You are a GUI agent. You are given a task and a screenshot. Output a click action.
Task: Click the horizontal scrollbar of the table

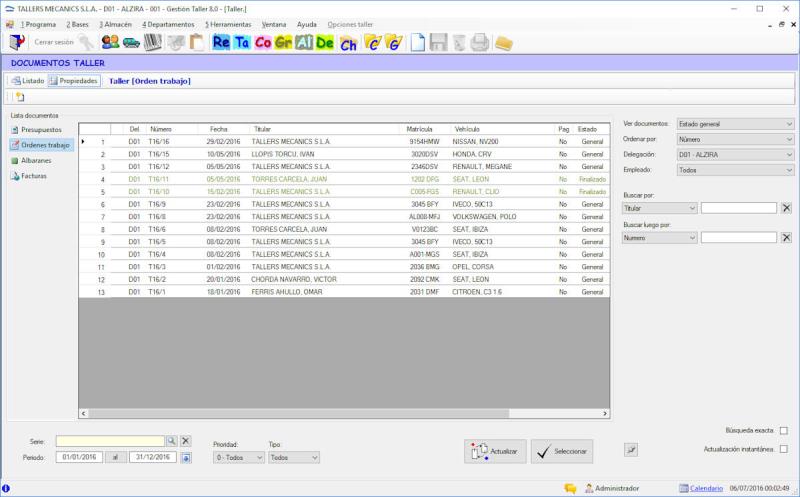coord(298,413)
